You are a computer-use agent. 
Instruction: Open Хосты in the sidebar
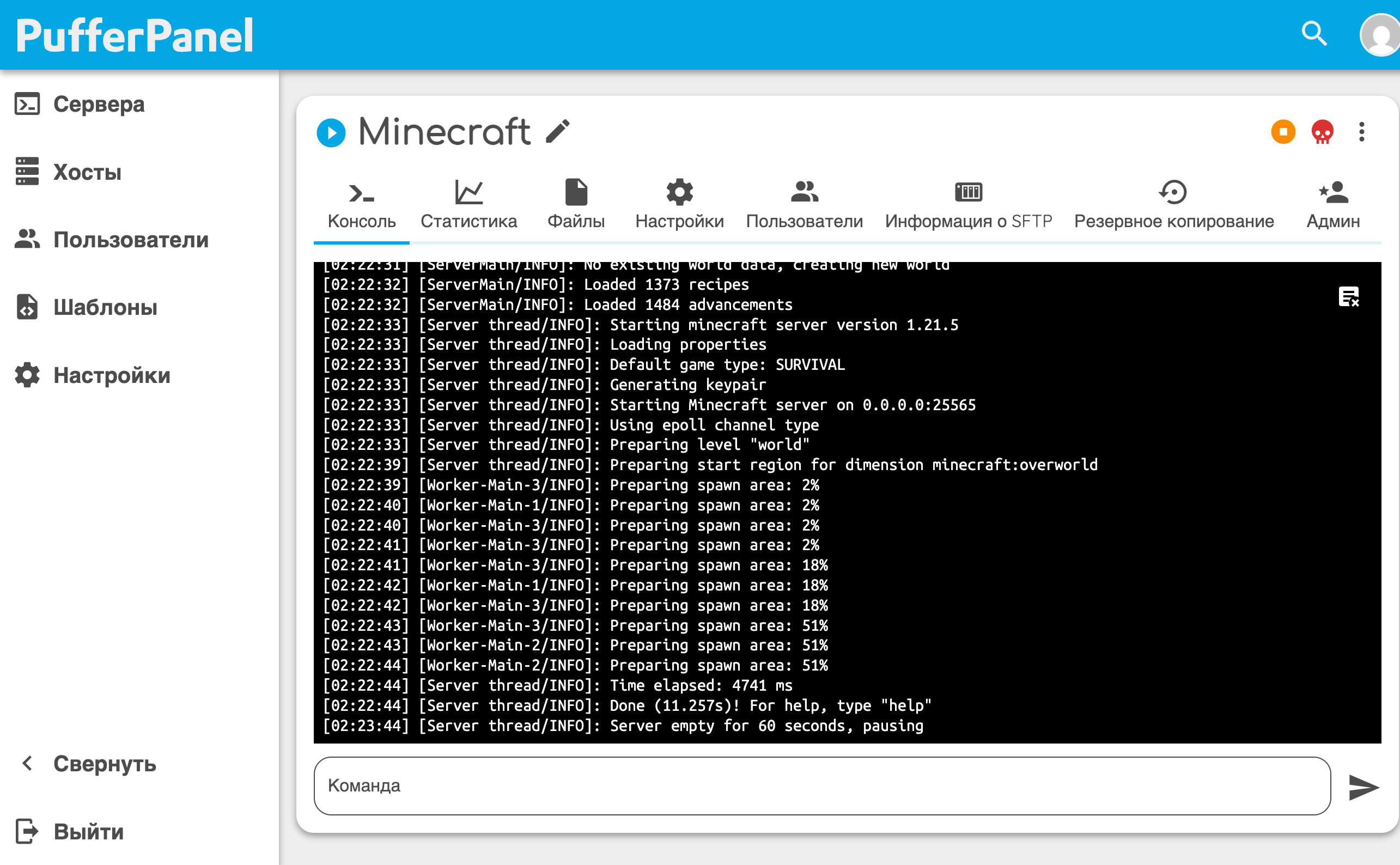pos(139,172)
